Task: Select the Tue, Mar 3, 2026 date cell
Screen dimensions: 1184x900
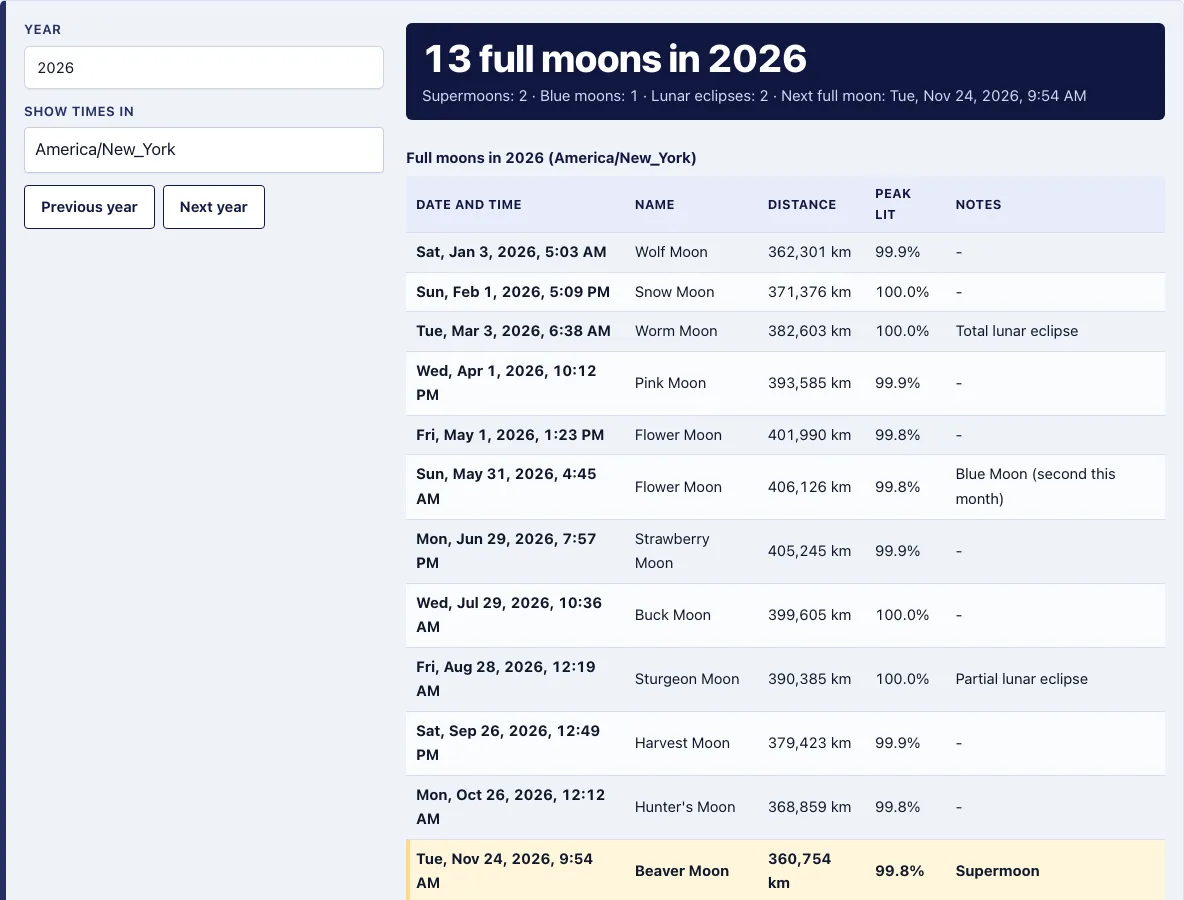Action: point(513,331)
